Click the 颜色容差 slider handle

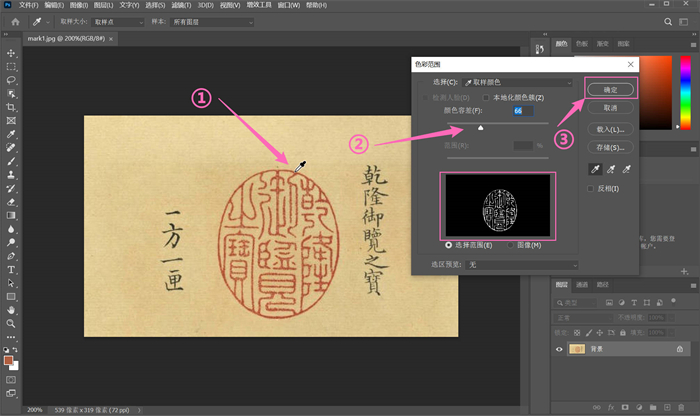[x=481, y=128]
